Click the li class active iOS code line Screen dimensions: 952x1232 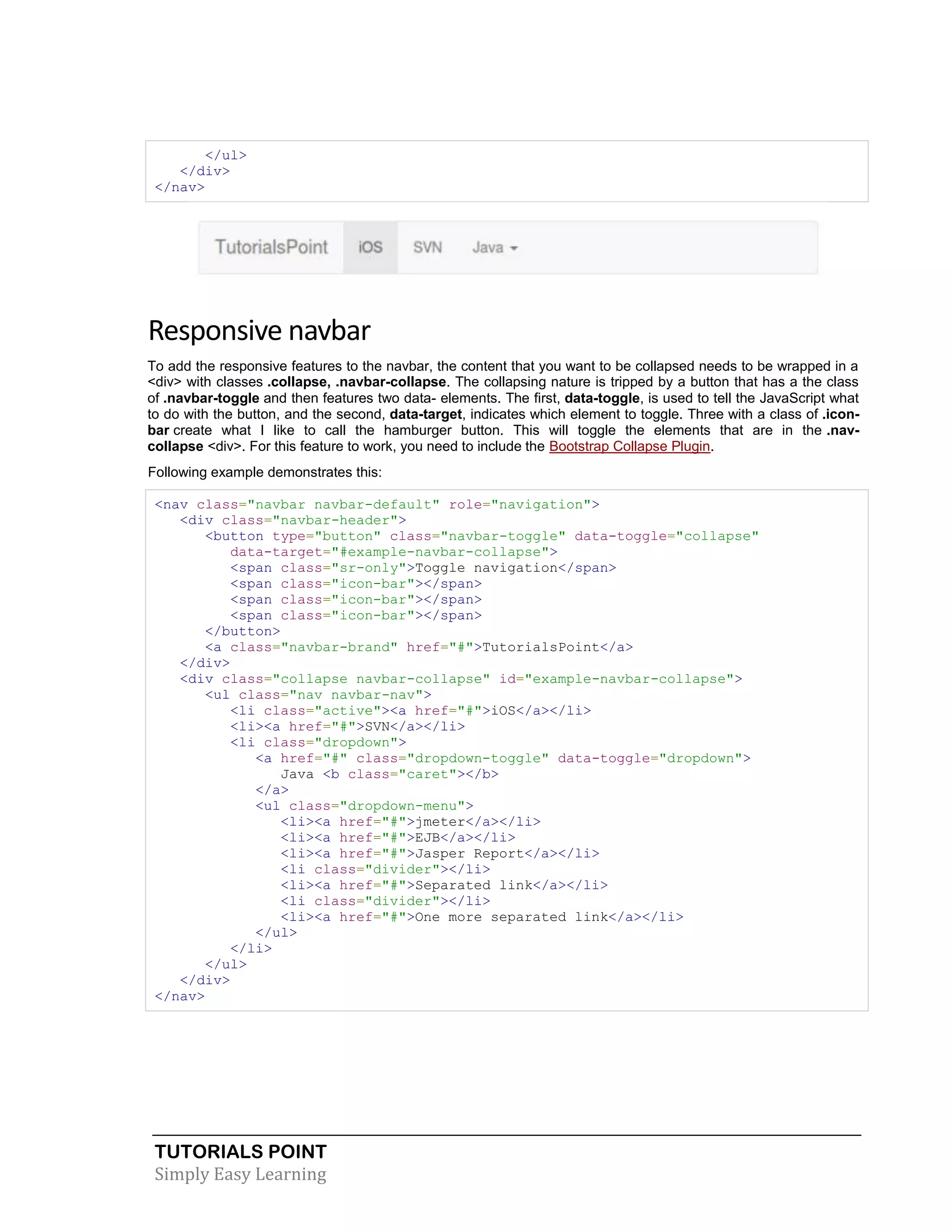pos(410,711)
